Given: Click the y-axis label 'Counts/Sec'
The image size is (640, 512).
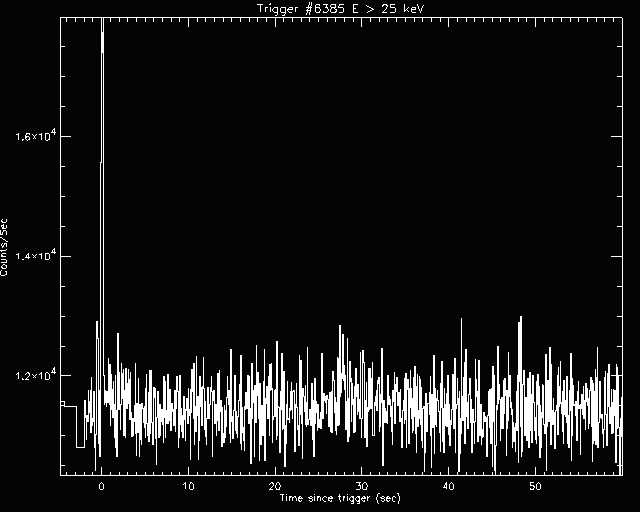Looking at the screenshot, I should pyautogui.click(x=4, y=247).
